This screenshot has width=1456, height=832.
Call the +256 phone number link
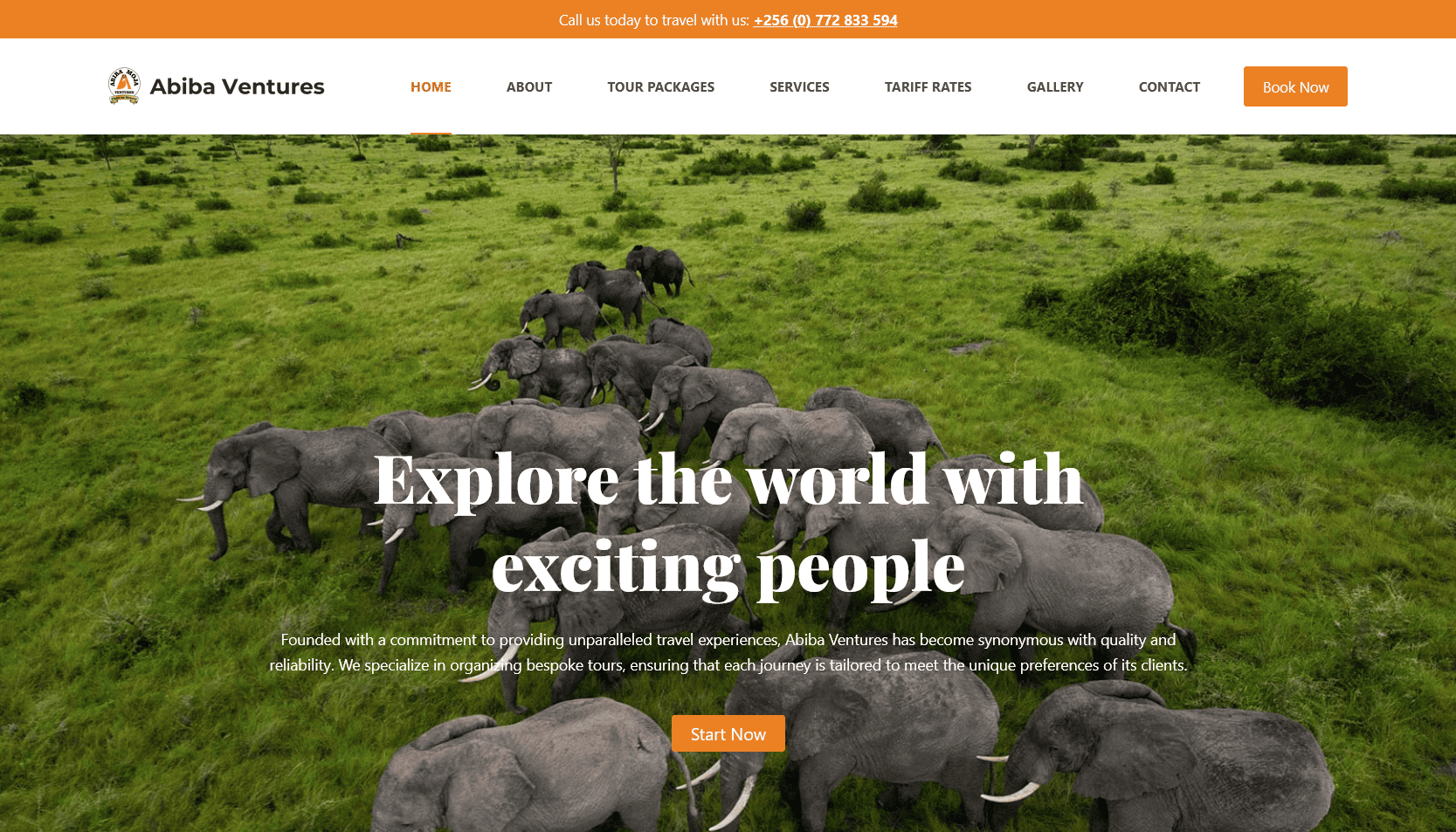825,20
